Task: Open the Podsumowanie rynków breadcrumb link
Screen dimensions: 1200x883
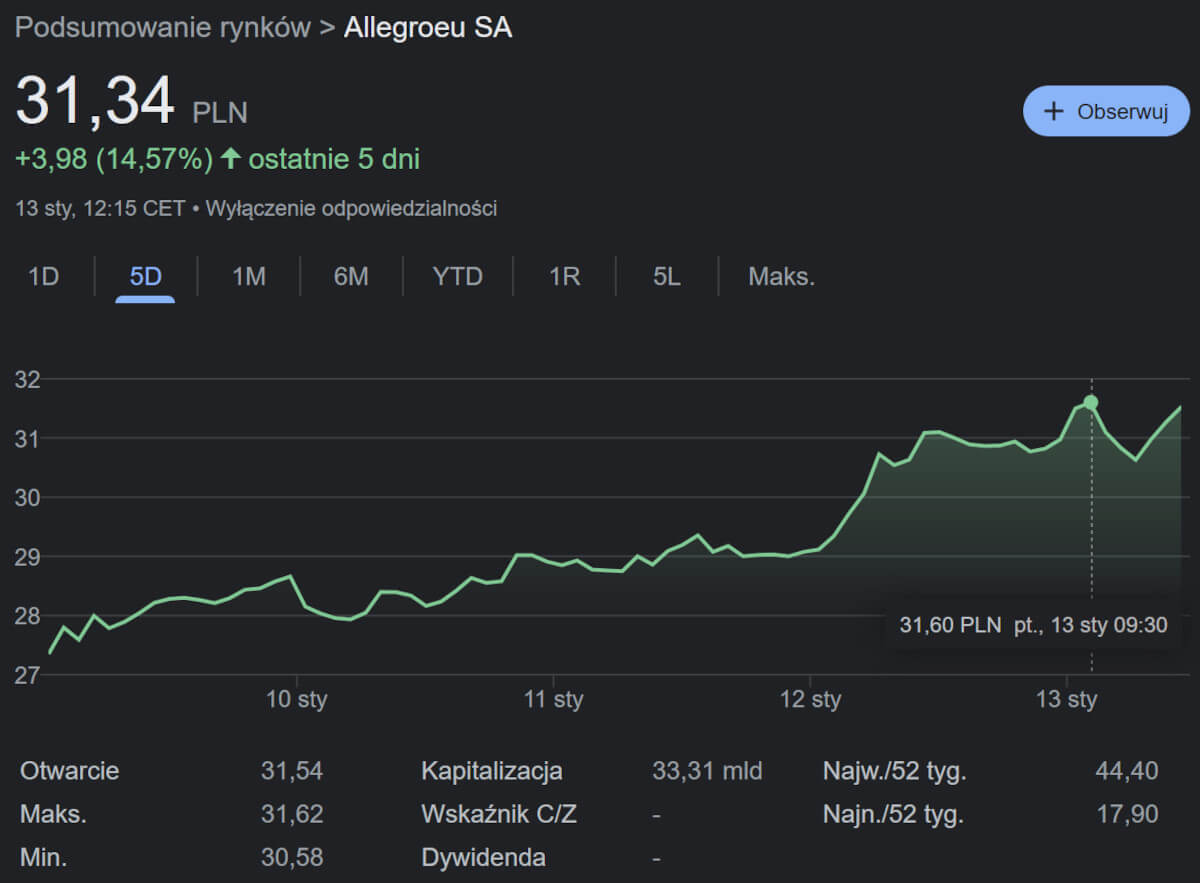Action: click(162, 28)
